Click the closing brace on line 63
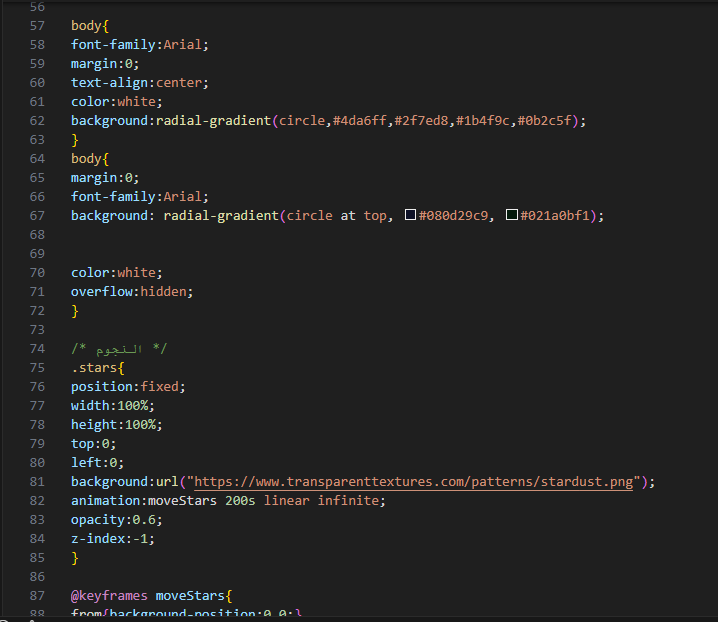The image size is (718, 622). [75, 140]
